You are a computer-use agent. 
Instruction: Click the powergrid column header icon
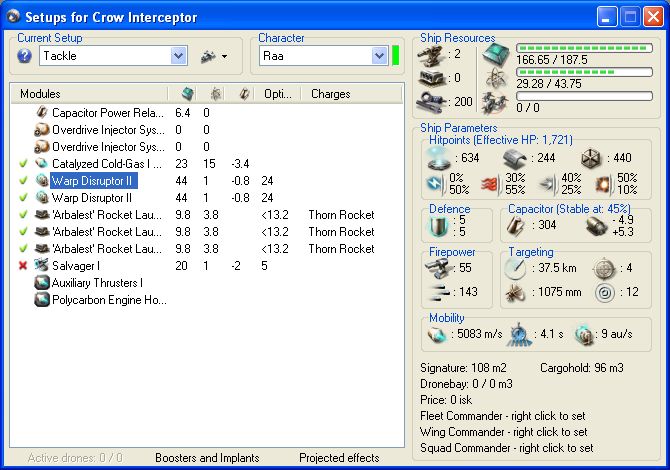point(216,94)
